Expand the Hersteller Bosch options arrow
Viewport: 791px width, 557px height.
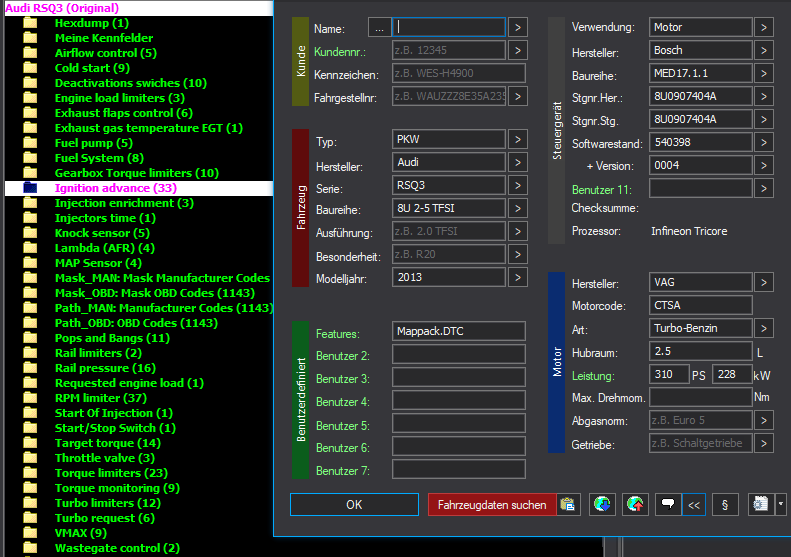[763, 50]
